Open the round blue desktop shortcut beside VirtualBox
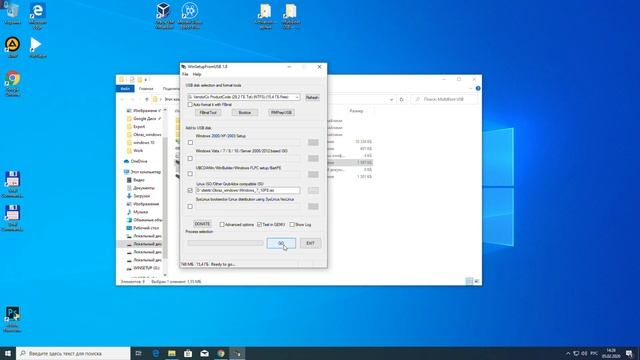Viewport: 640px width, 360px height. pyautogui.click(x=189, y=16)
